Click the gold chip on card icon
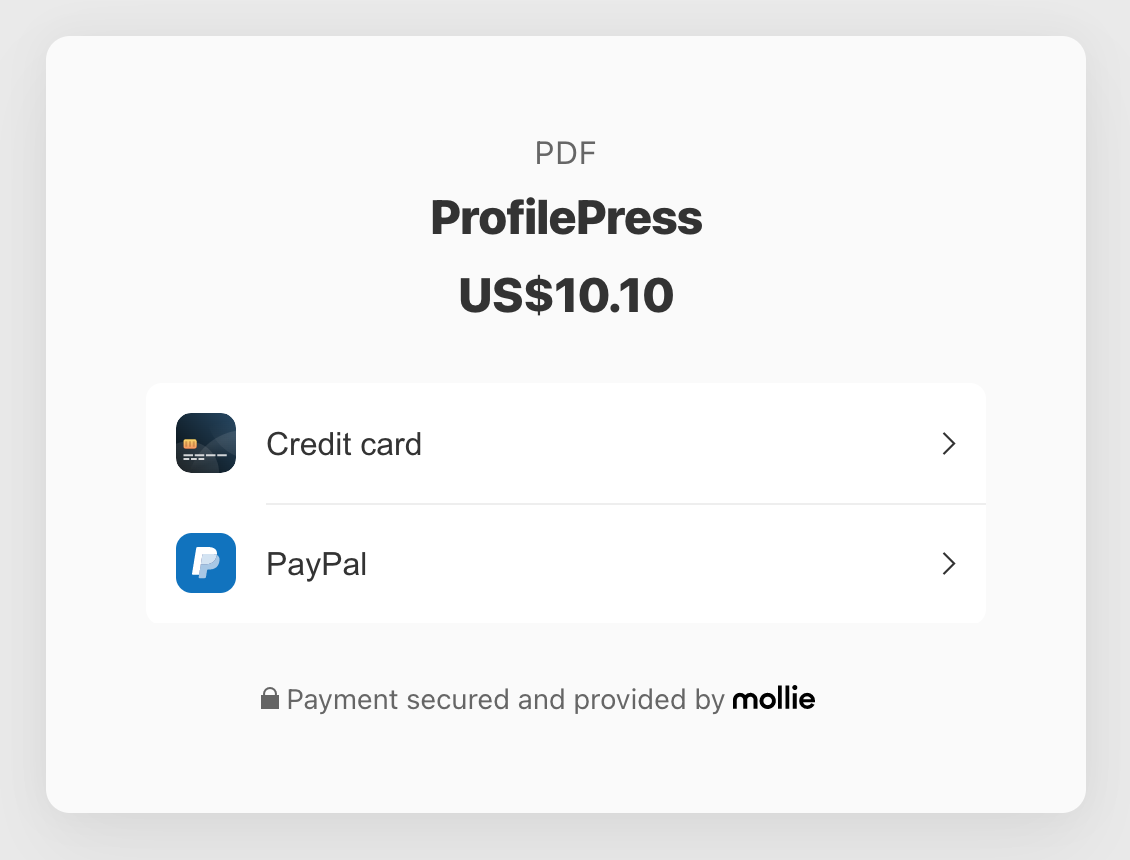1130x860 pixels. tap(190, 444)
